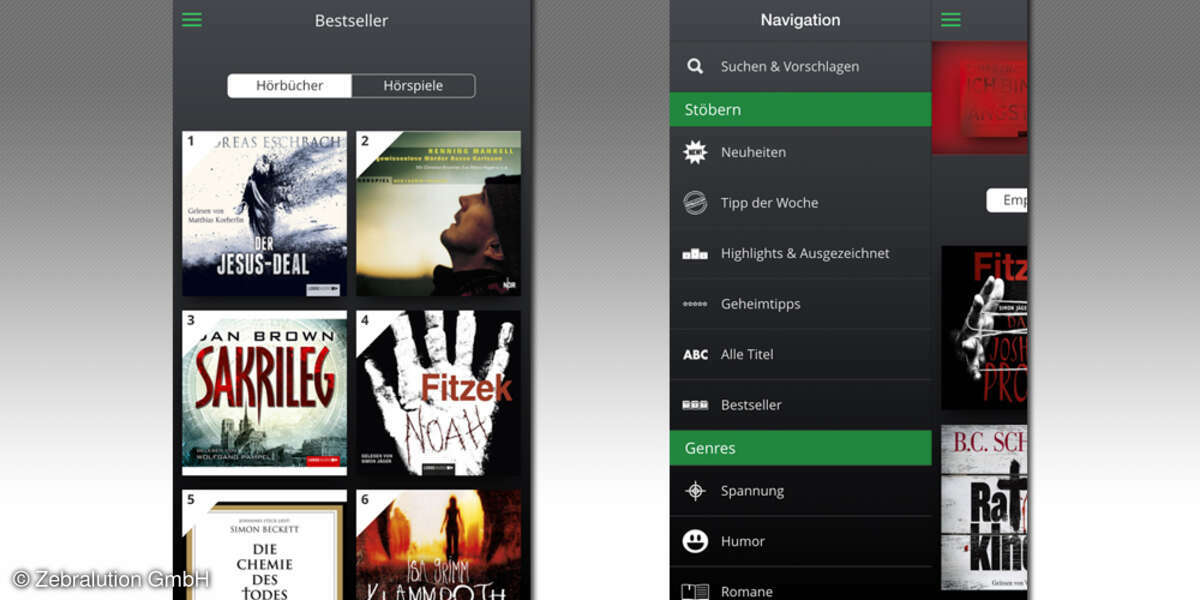This screenshot has height=600, width=1200.
Task: Switch to the Hörspiele segment
Action: (x=413, y=86)
